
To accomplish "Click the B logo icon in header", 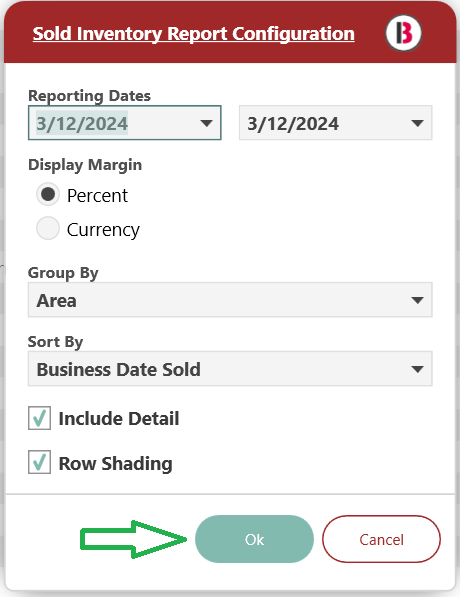I will pyautogui.click(x=403, y=33).
